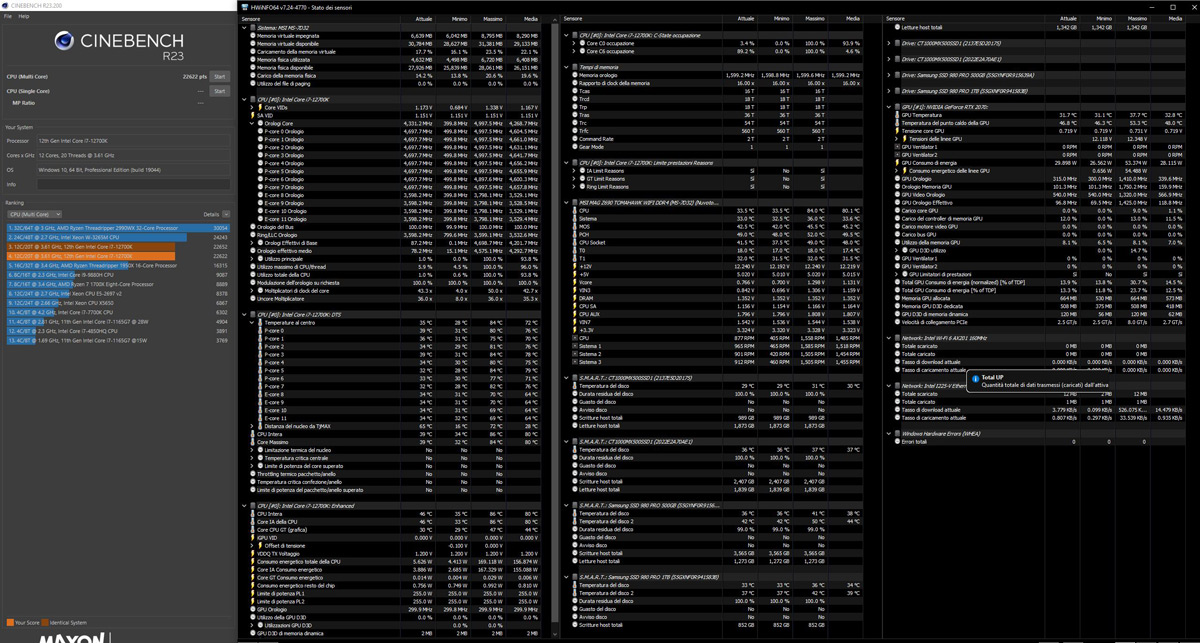Collapse the Orologi Core group
The height and width of the screenshot is (643, 1200).
tap(253, 123)
